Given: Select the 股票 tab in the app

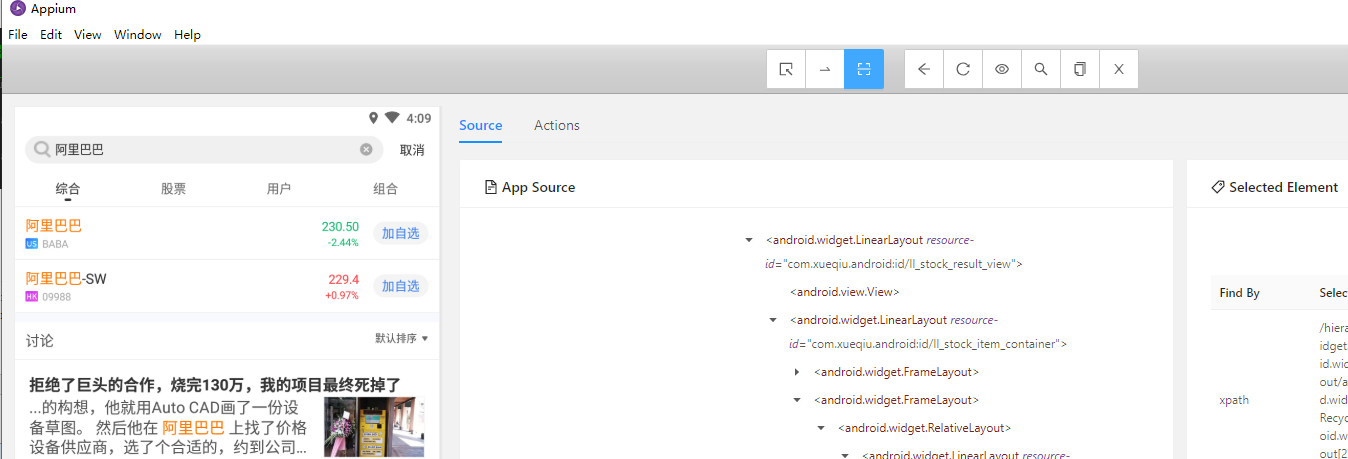Looking at the screenshot, I should click(x=173, y=189).
